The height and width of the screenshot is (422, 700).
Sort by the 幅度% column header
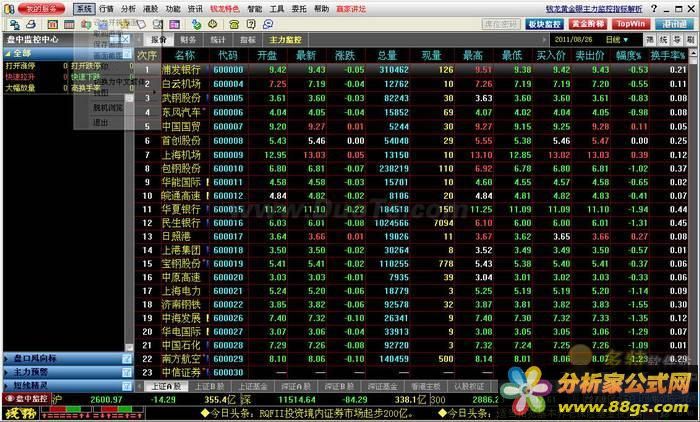(x=629, y=55)
